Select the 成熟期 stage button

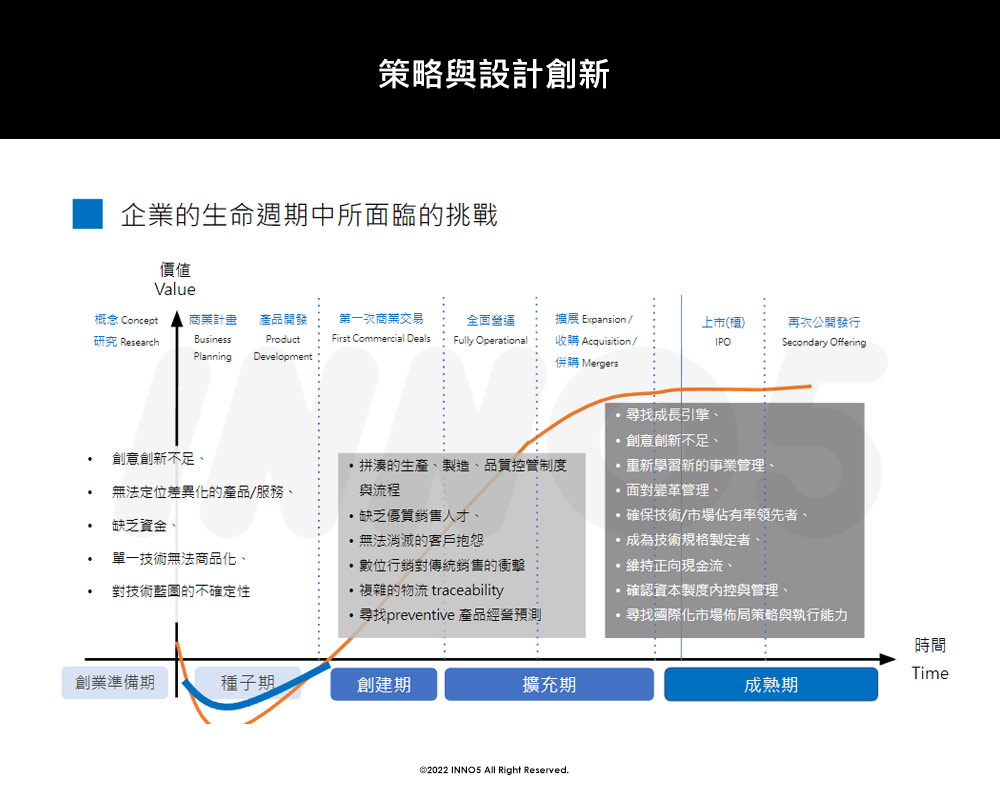point(771,685)
